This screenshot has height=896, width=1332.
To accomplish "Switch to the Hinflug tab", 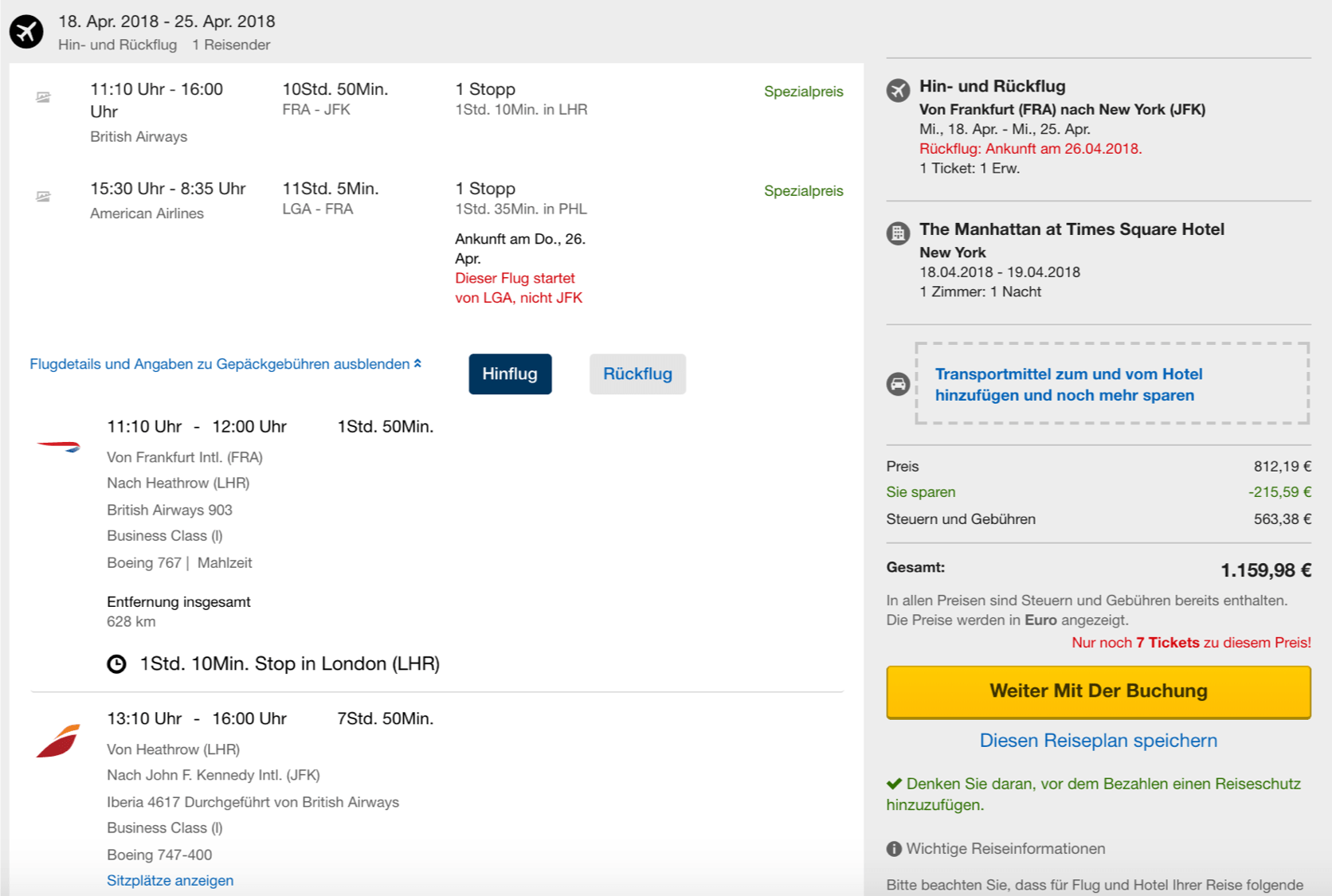I will 510,374.
